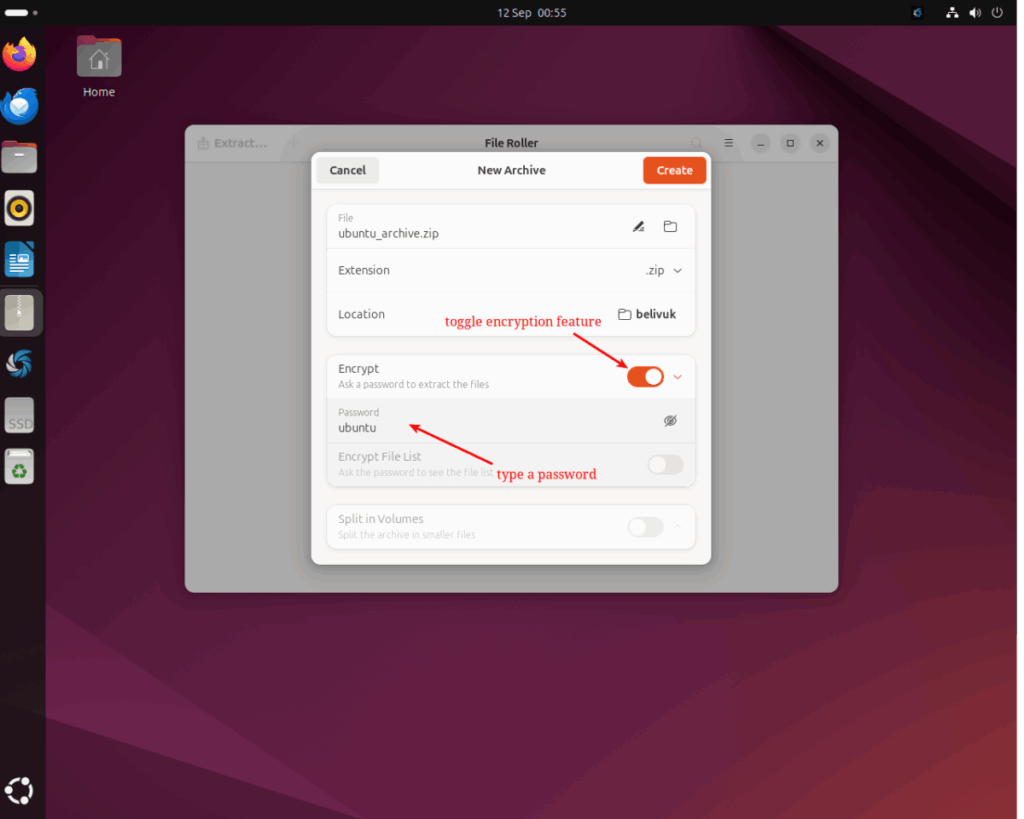Viewport: 1024px width, 819px height.
Task: Show applications via Ubuntu logo
Action: pos(19,791)
